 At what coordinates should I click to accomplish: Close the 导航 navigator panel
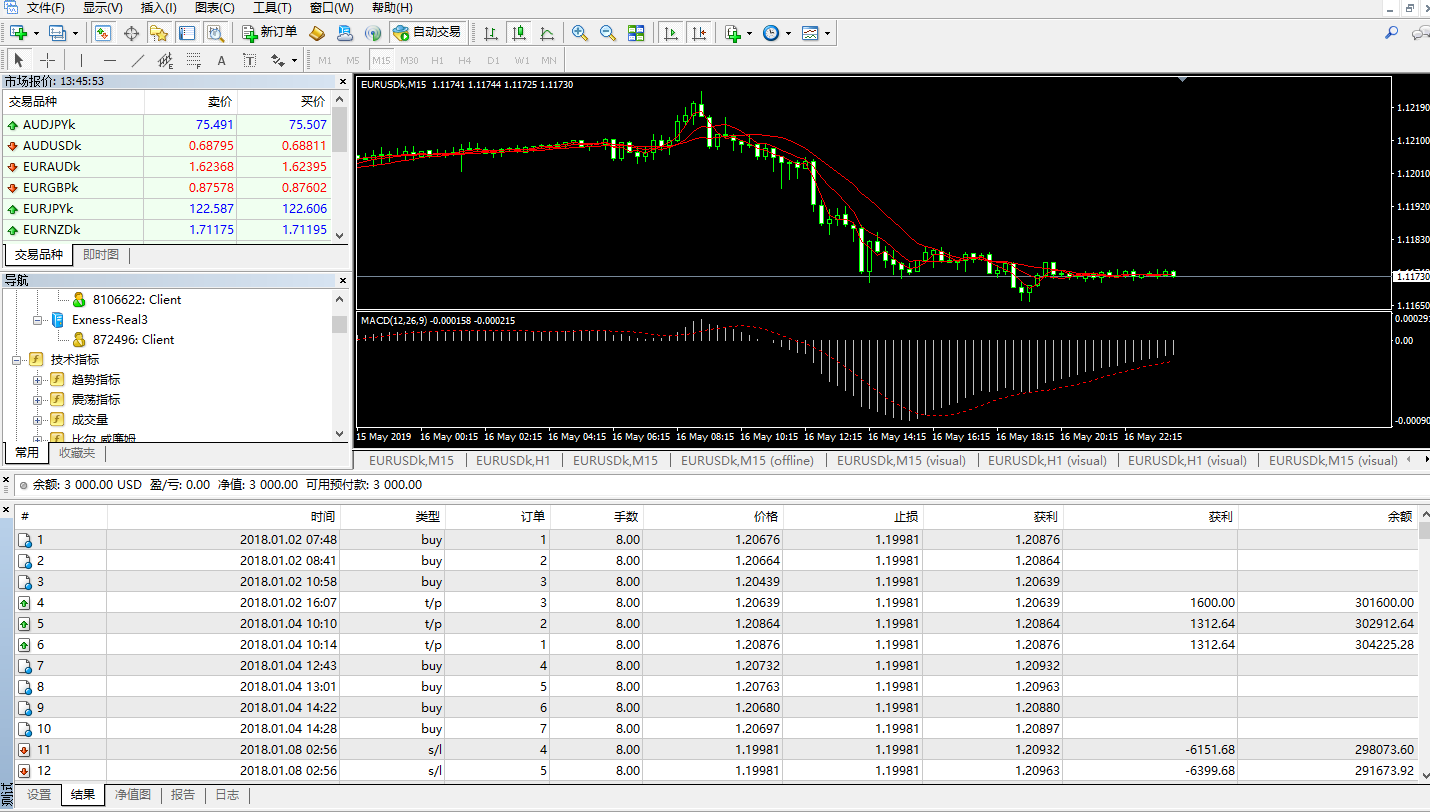coord(343,281)
